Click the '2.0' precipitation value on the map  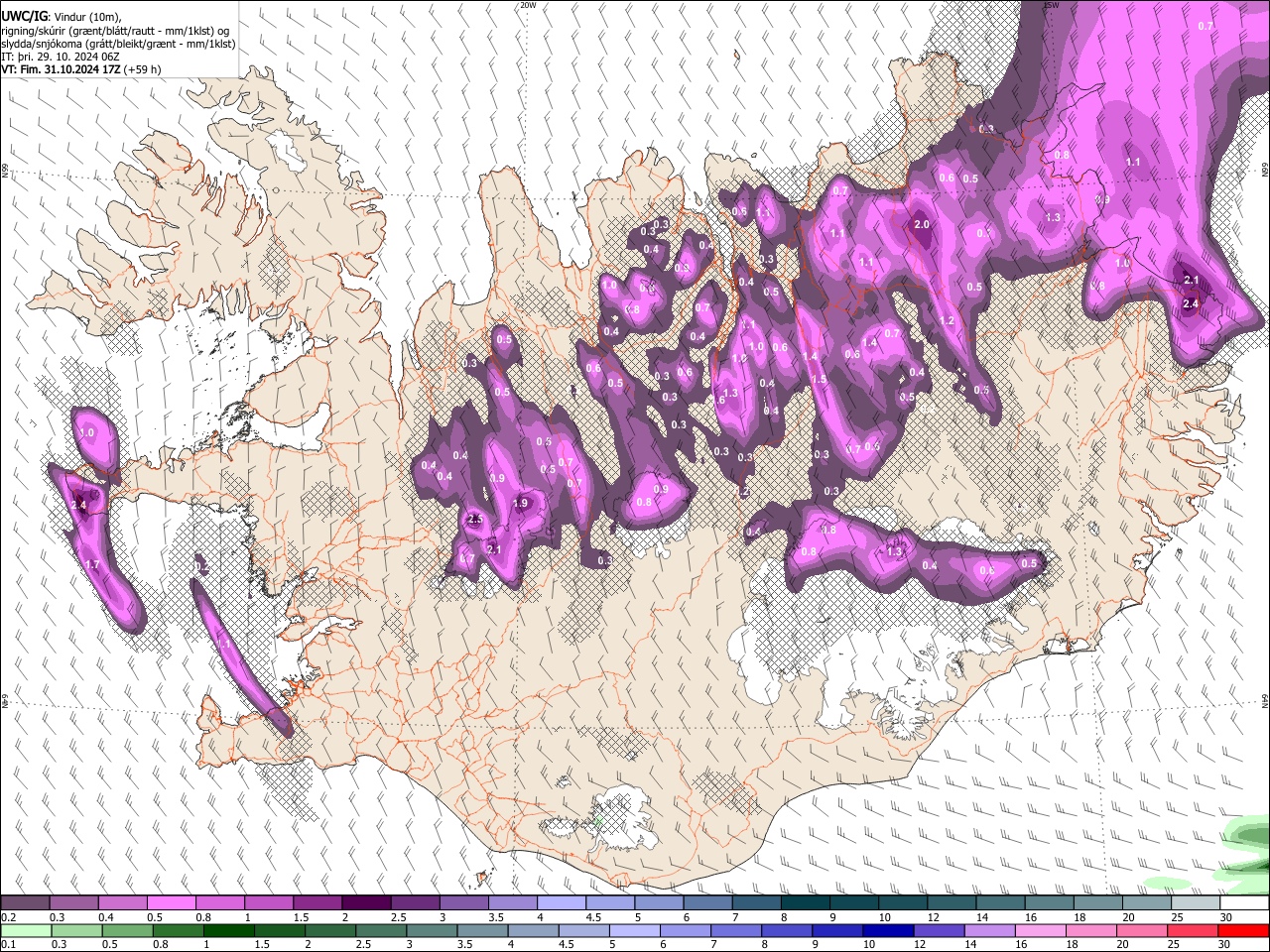click(922, 224)
